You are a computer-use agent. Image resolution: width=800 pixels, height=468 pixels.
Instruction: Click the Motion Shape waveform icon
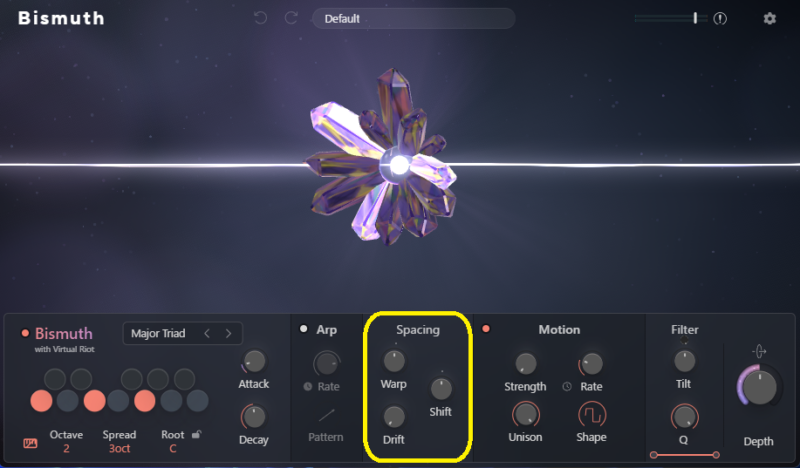pyautogui.click(x=592, y=415)
